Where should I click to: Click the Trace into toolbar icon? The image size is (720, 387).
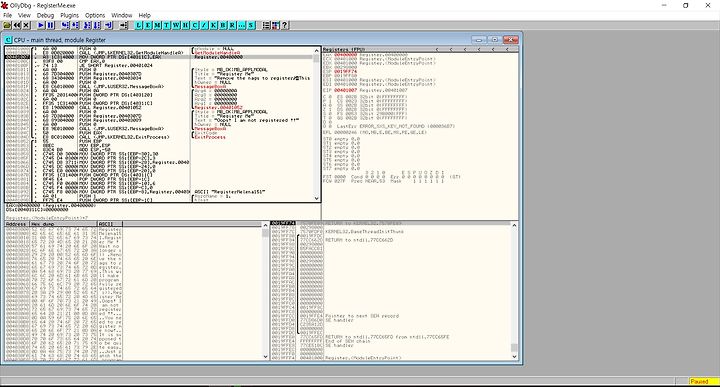point(87,25)
